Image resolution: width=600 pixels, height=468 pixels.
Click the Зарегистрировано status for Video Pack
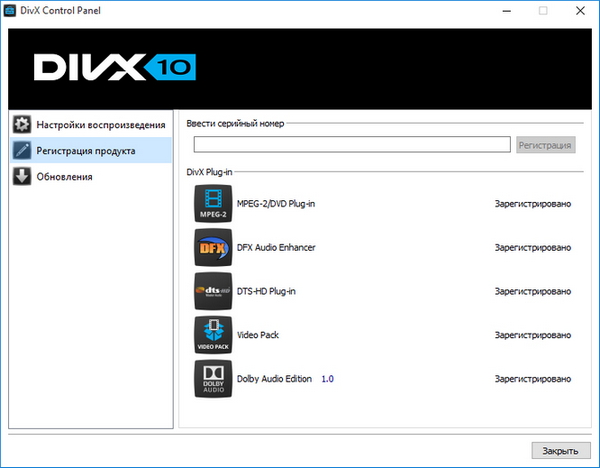click(x=532, y=335)
